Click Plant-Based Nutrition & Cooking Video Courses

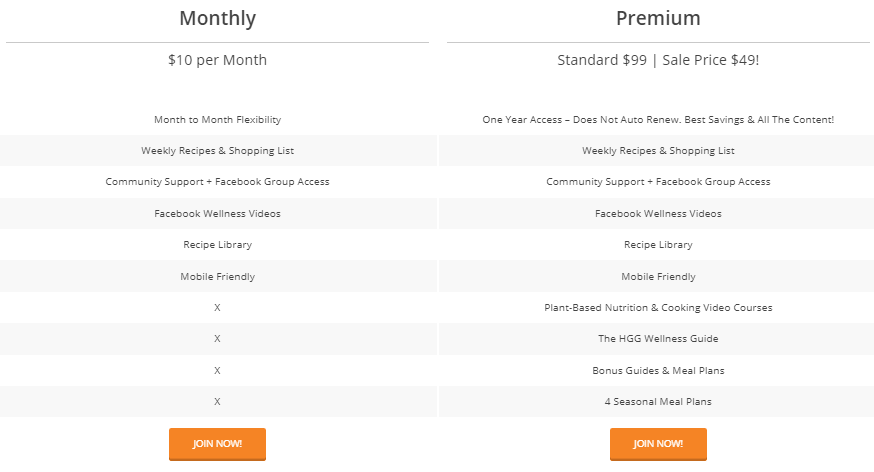(x=658, y=308)
